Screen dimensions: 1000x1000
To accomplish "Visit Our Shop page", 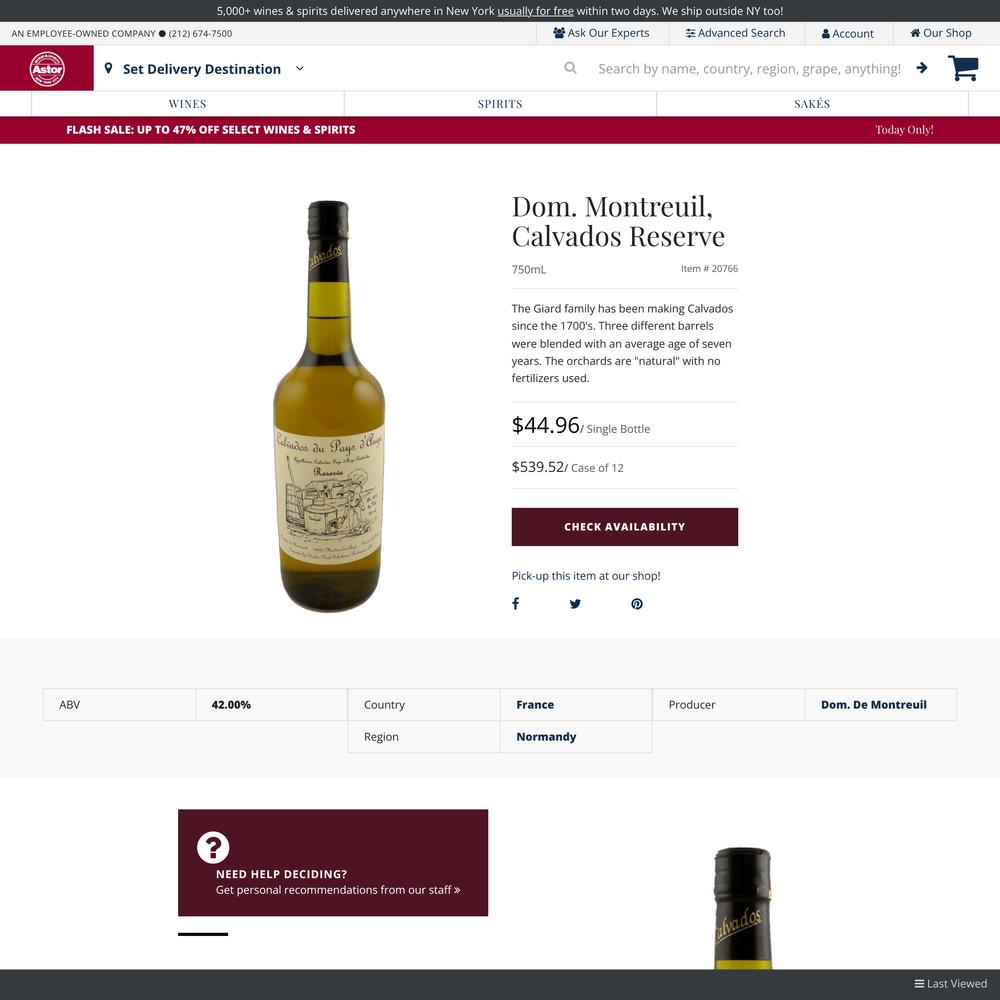I will tap(941, 33).
